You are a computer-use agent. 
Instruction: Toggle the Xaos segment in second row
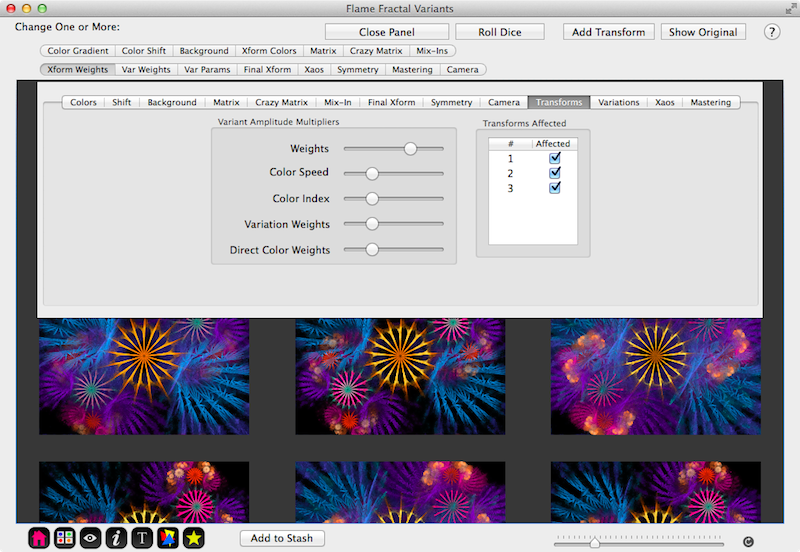click(x=314, y=69)
